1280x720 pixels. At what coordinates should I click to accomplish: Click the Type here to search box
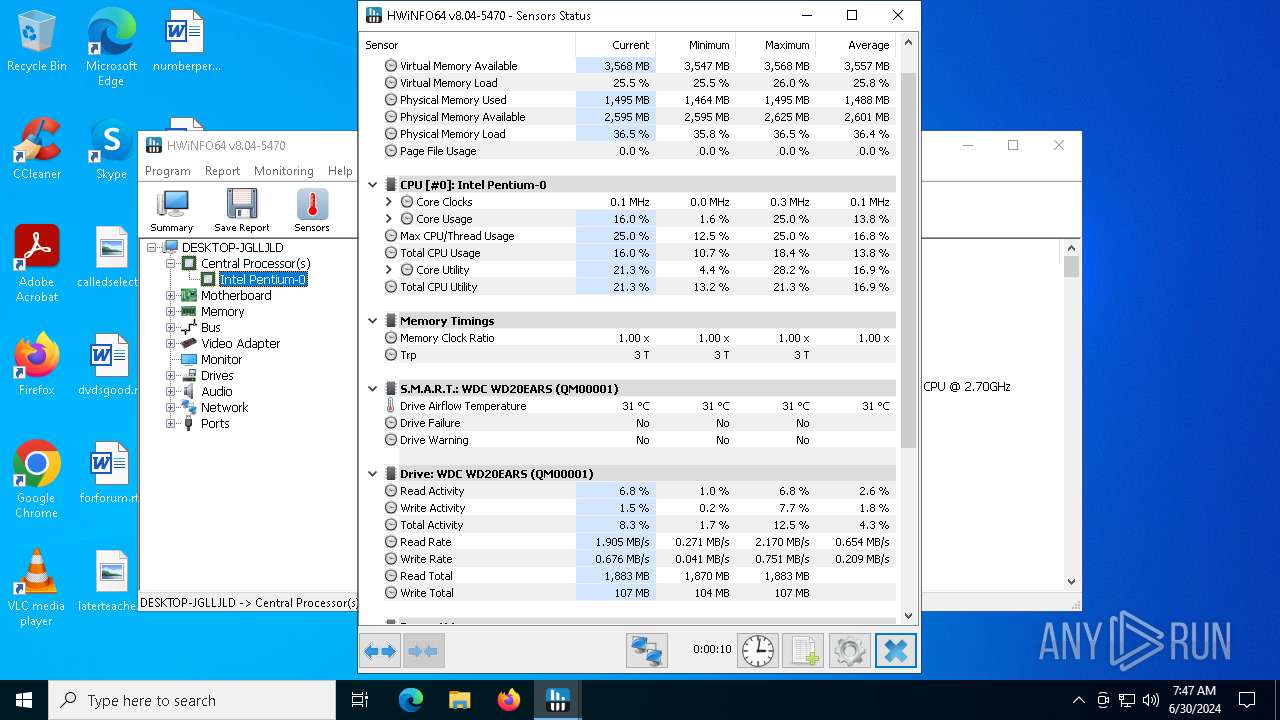click(192, 700)
